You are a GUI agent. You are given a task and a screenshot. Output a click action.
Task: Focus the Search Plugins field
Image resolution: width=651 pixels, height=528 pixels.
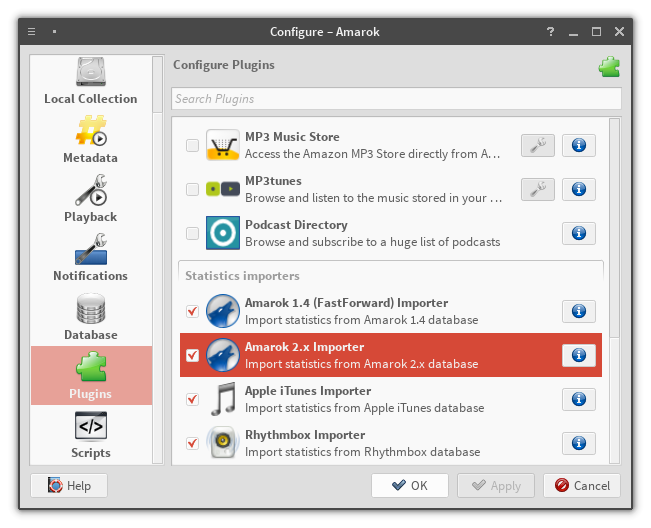(396, 99)
